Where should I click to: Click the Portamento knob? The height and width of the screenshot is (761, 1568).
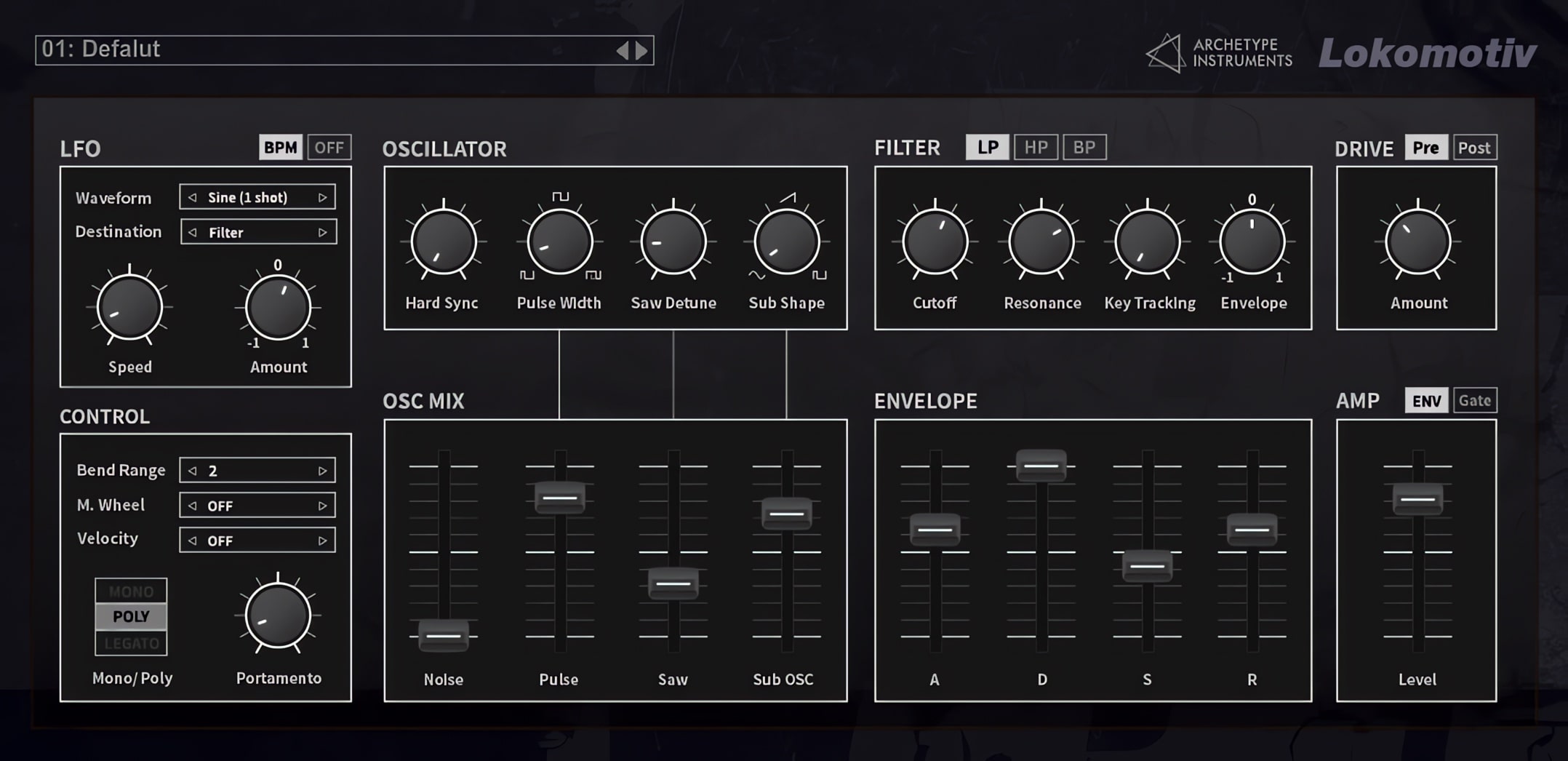[278, 615]
